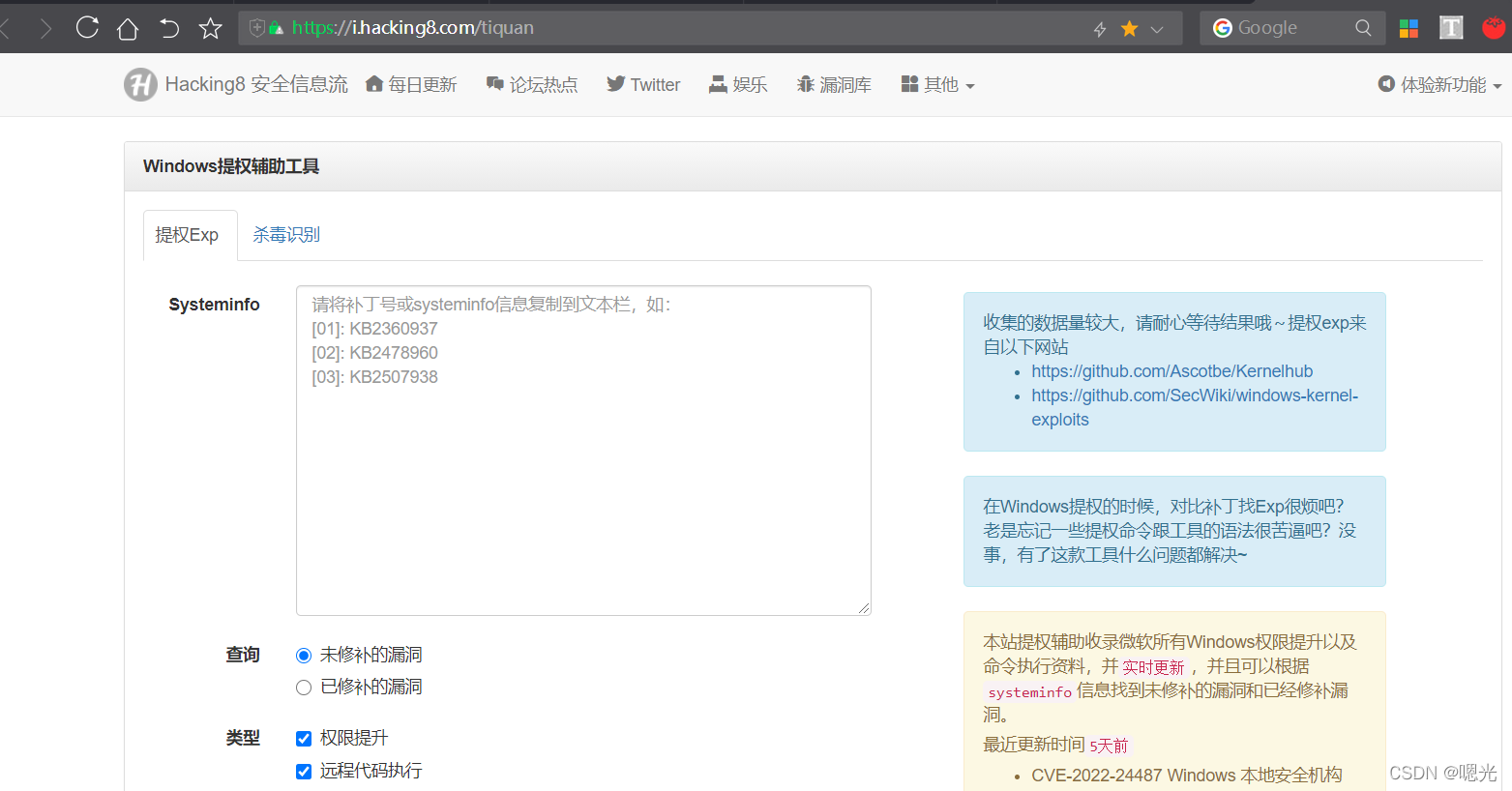Open the Ascotbe/Kernelhub GitHub link
The height and width of the screenshot is (791, 1512).
[x=1171, y=371]
